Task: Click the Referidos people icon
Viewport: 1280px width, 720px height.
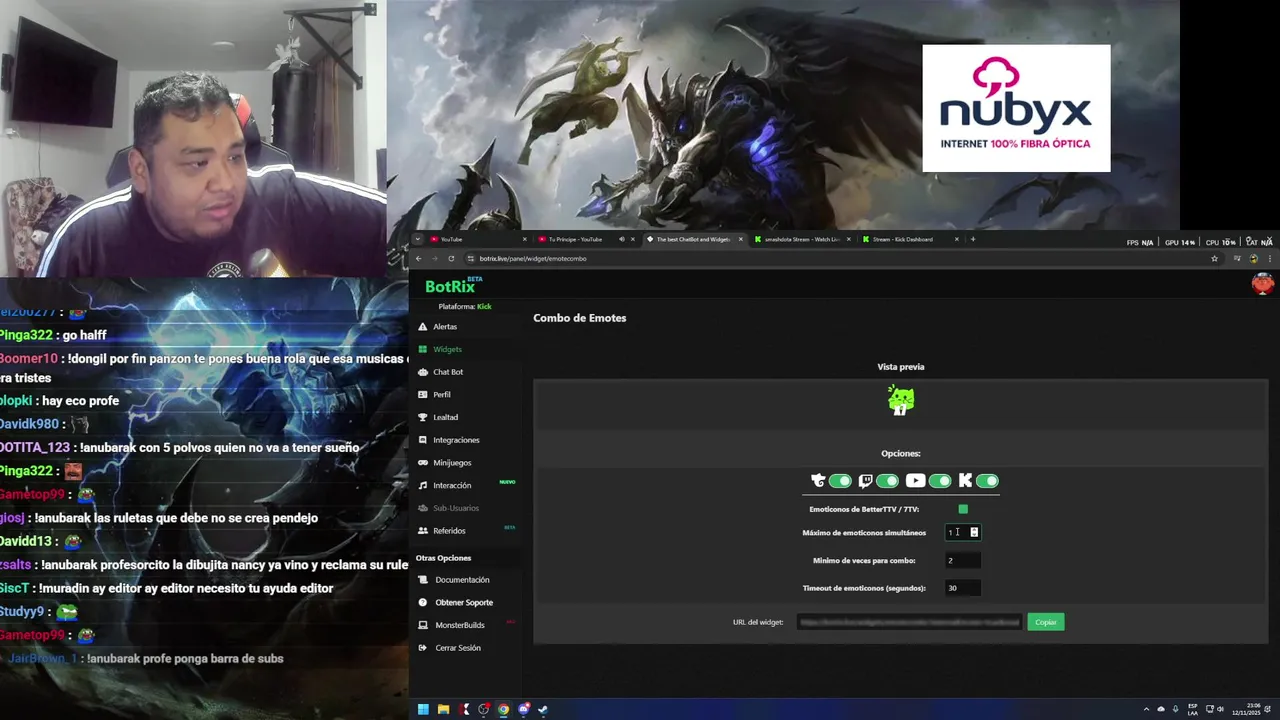Action: pyautogui.click(x=423, y=531)
